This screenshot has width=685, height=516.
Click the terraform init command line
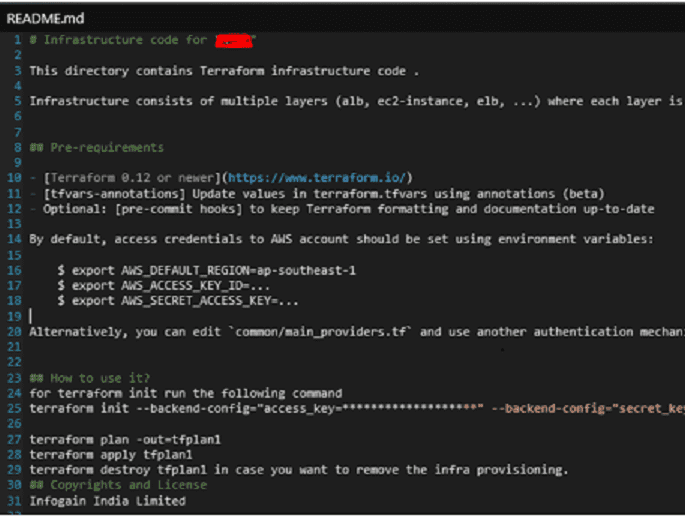pos(357,409)
